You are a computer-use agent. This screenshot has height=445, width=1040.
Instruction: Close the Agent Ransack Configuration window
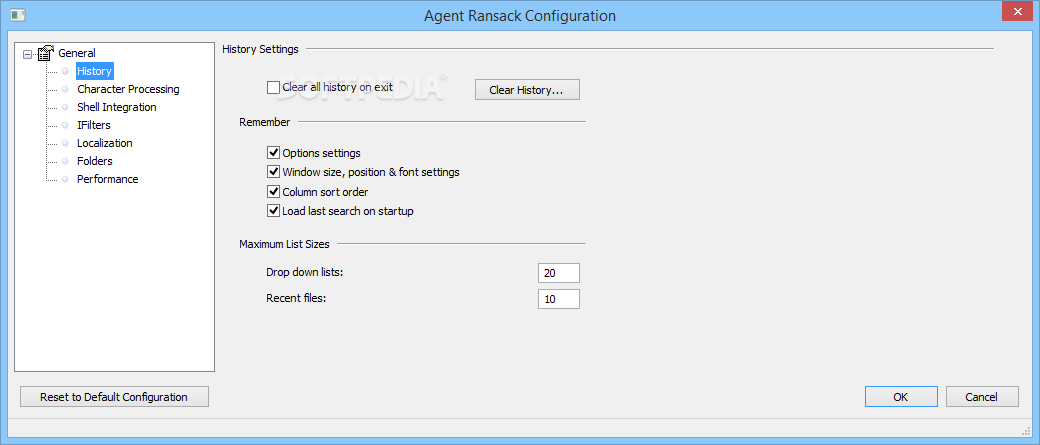pyautogui.click(x=1015, y=13)
